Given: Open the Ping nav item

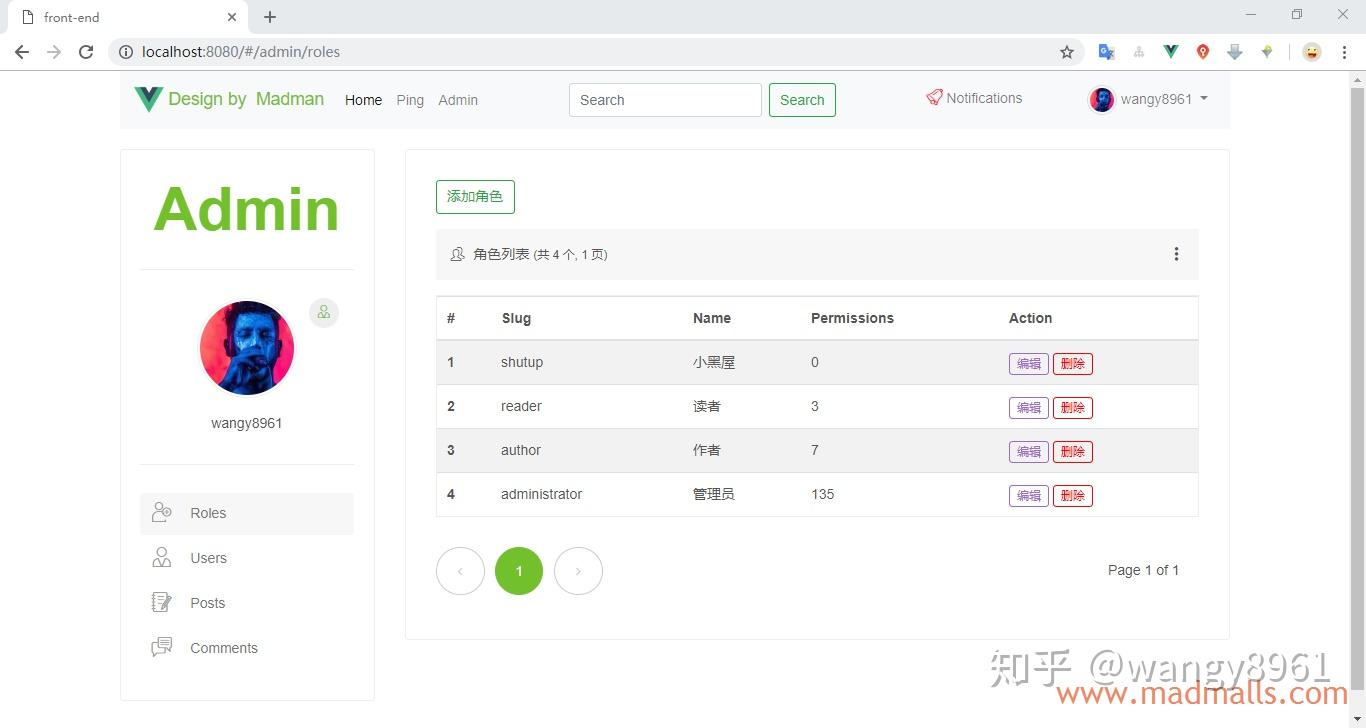Looking at the screenshot, I should tap(410, 100).
